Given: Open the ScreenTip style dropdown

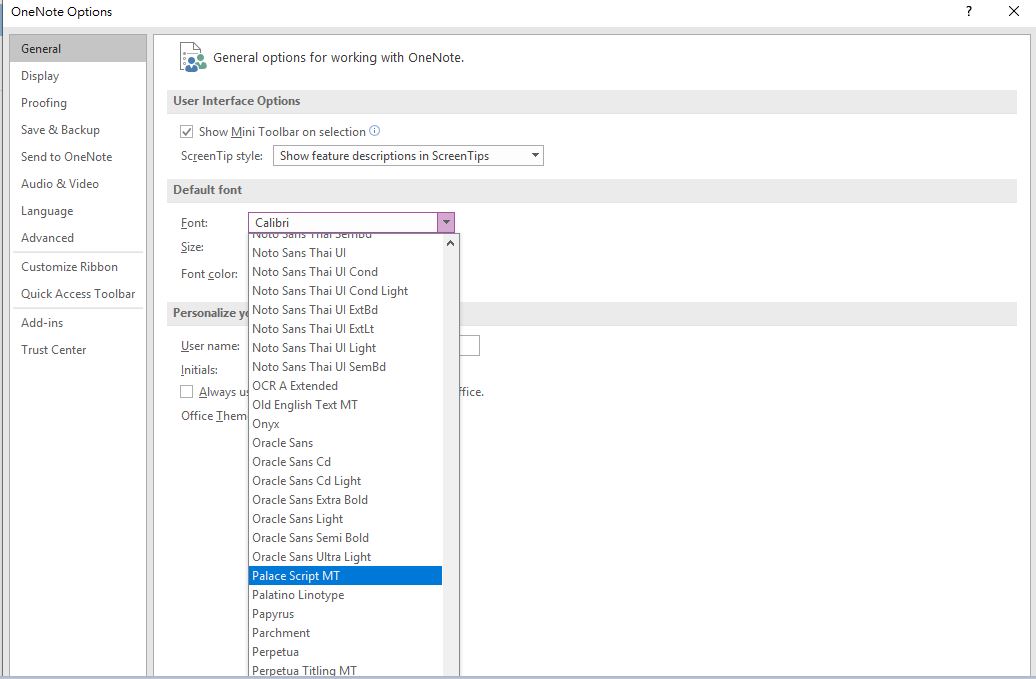Looking at the screenshot, I should (x=408, y=156).
